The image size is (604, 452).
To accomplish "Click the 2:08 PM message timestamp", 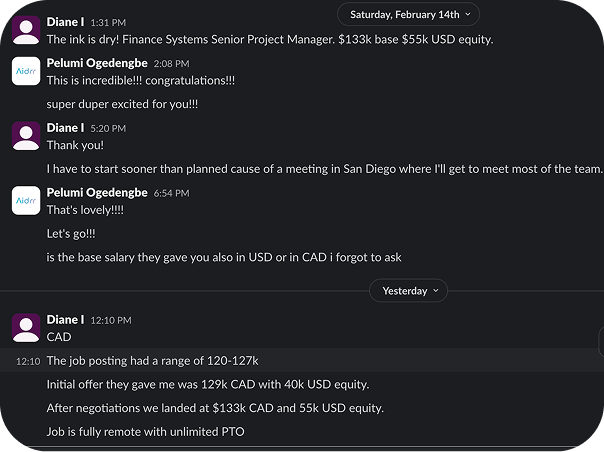I will [171, 64].
